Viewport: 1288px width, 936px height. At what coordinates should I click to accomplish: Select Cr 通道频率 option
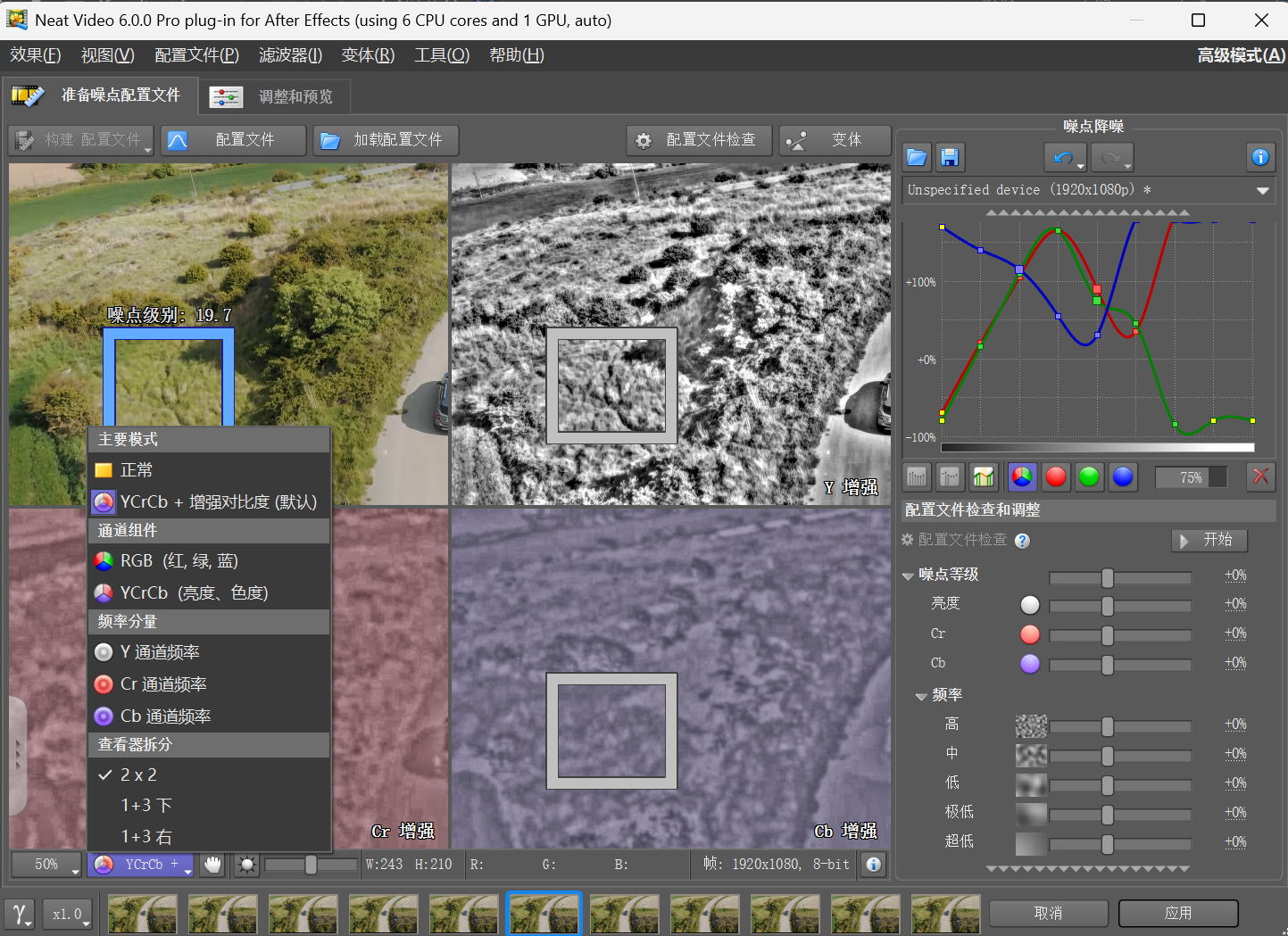pyautogui.click(x=209, y=684)
